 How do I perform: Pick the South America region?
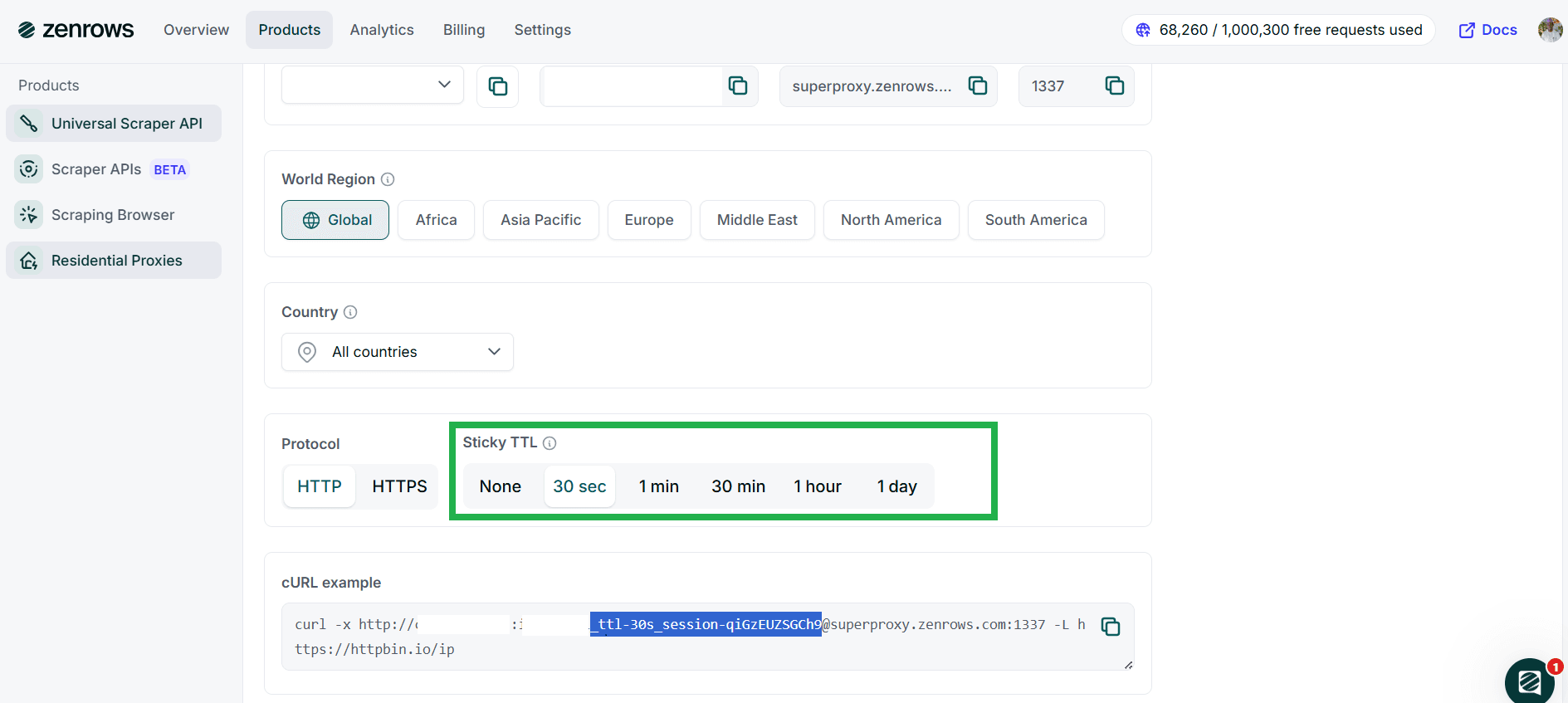pyautogui.click(x=1036, y=220)
